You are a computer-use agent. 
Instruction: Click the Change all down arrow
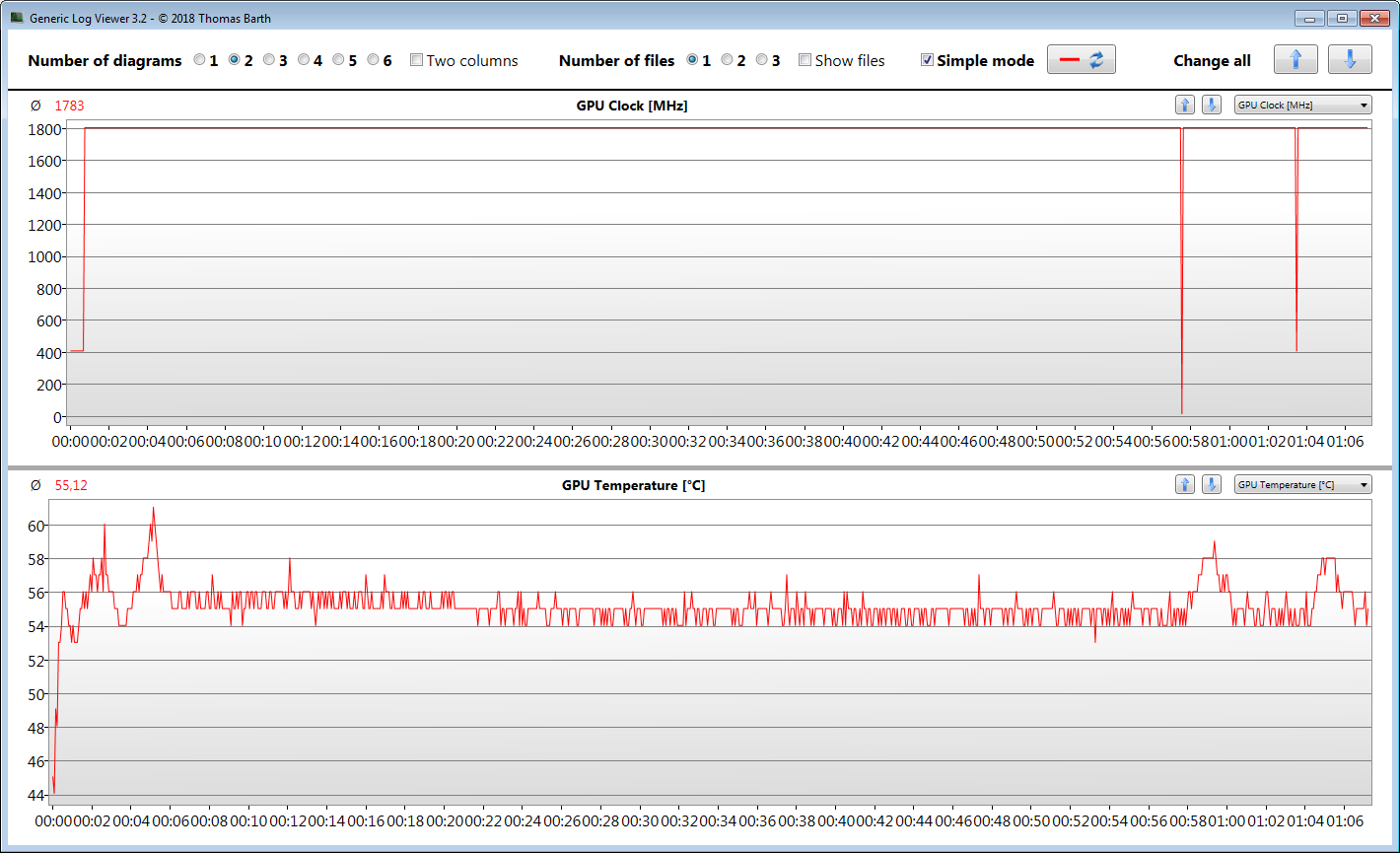(x=1349, y=60)
